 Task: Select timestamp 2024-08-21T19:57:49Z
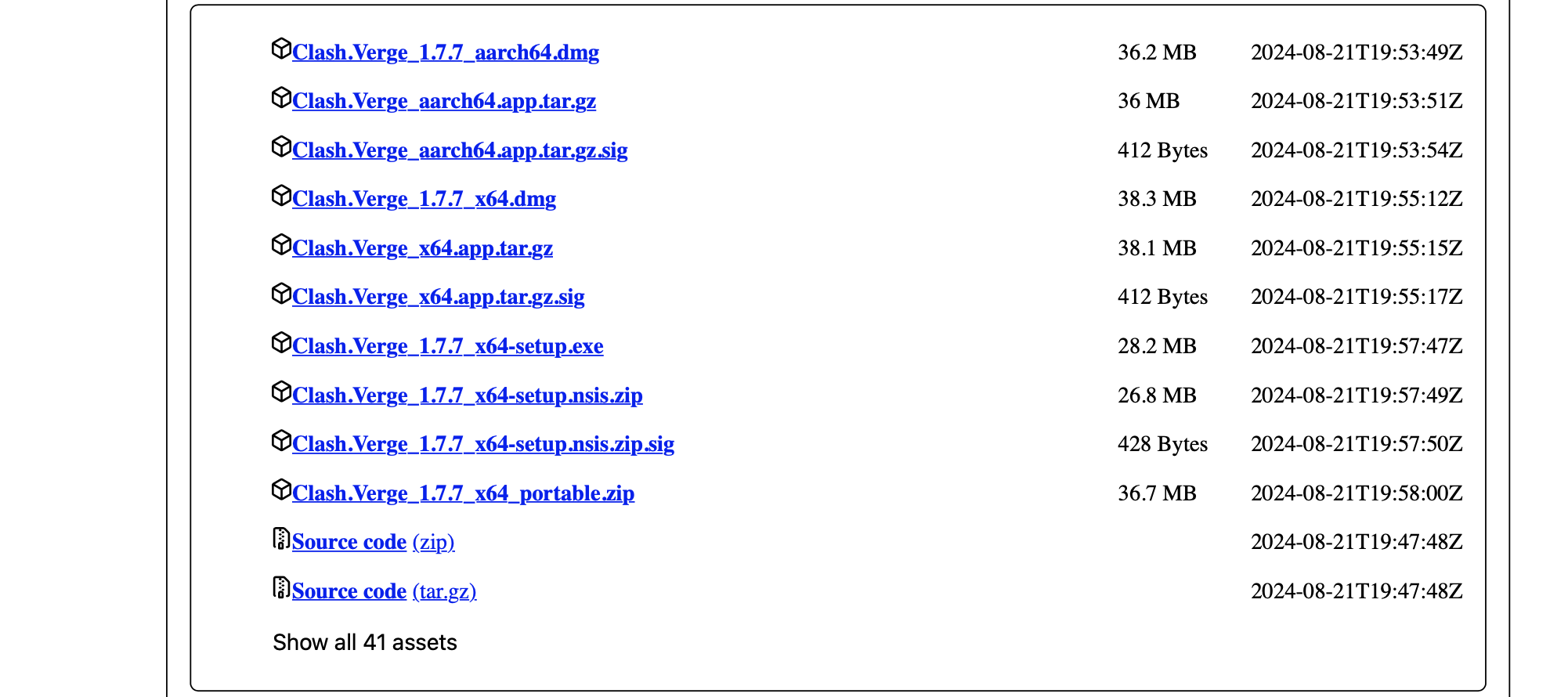tap(1357, 395)
